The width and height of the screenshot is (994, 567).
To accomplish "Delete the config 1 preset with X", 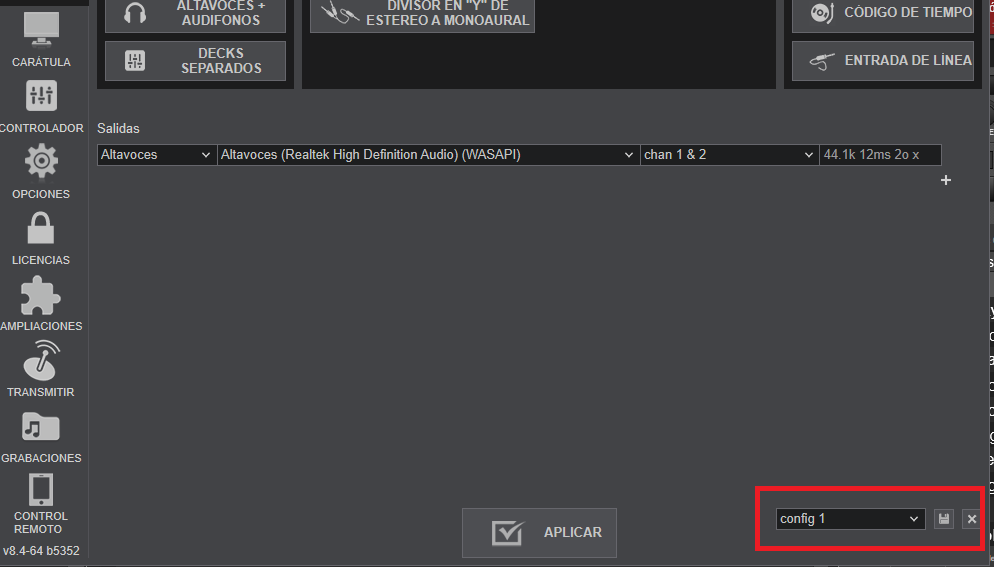I will tap(972, 519).
